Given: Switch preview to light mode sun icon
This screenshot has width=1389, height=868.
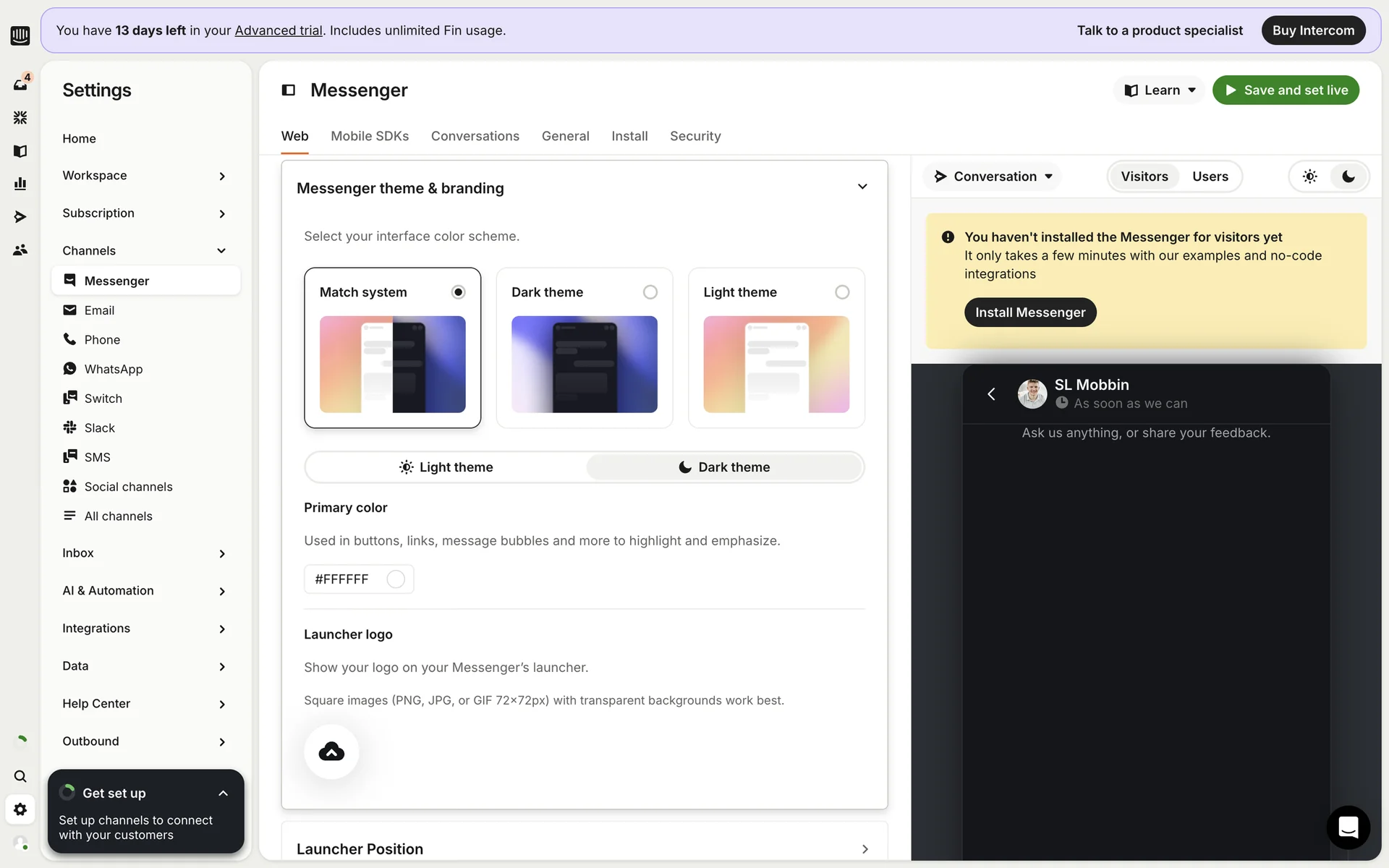Looking at the screenshot, I should pos(1310,176).
